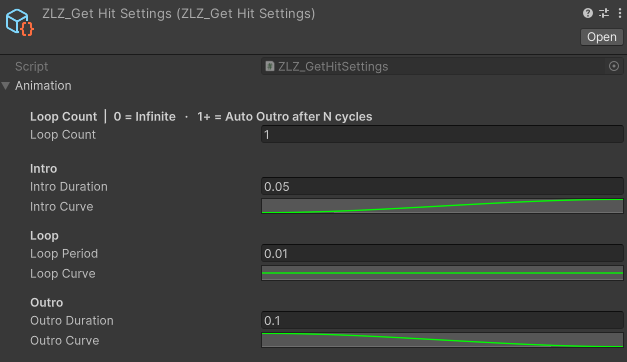Open the help reference icon
This screenshot has height=362, width=627.
(x=587, y=13)
